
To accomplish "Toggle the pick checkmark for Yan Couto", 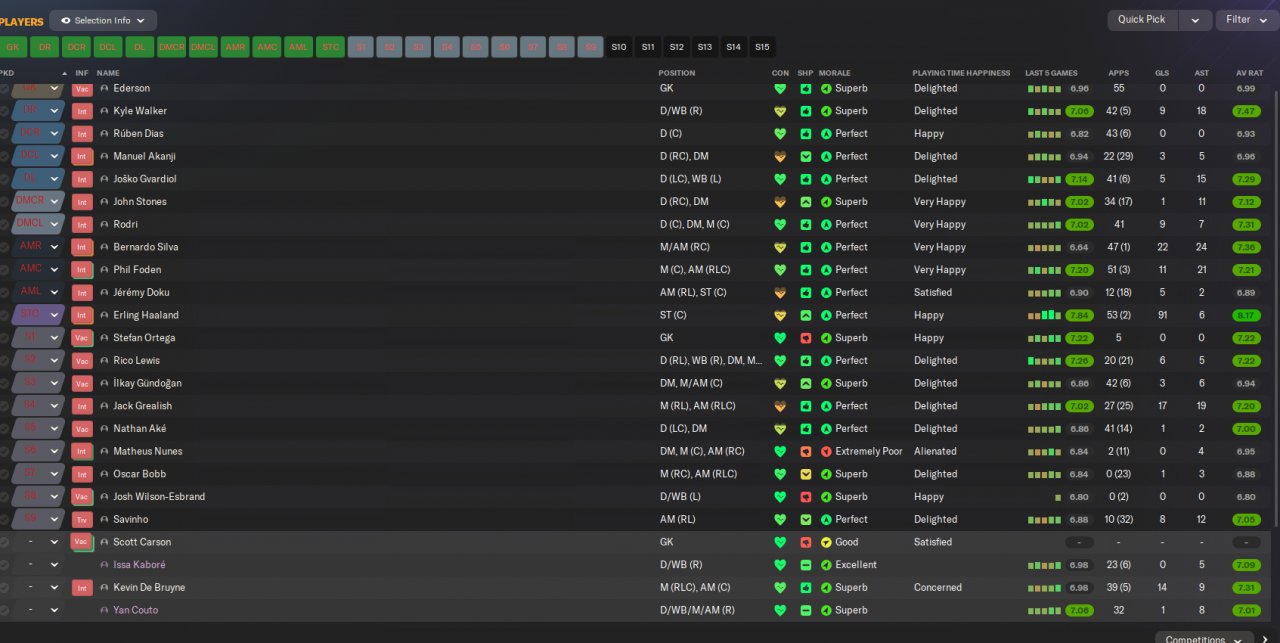I will click(4, 610).
